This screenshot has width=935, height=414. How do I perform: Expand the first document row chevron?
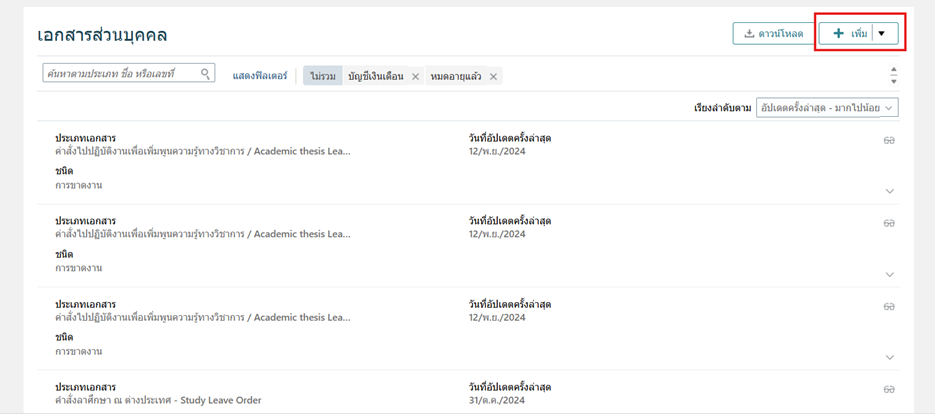tap(889, 191)
